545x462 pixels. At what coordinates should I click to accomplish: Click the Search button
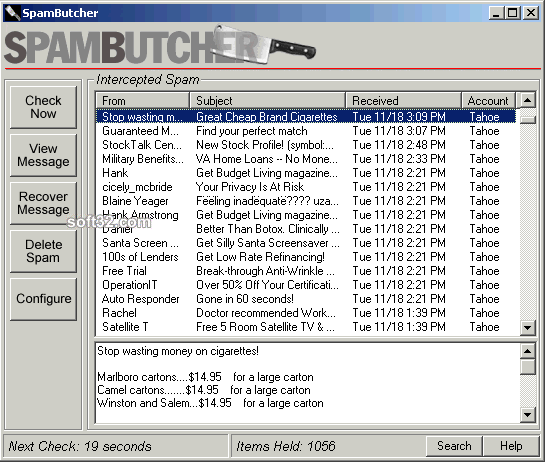point(454,446)
